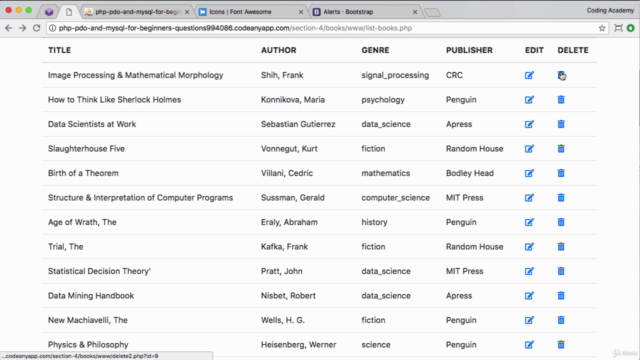This screenshot has width=640, height=360.
Task: Click the DELETE column header
Action: tap(573, 50)
